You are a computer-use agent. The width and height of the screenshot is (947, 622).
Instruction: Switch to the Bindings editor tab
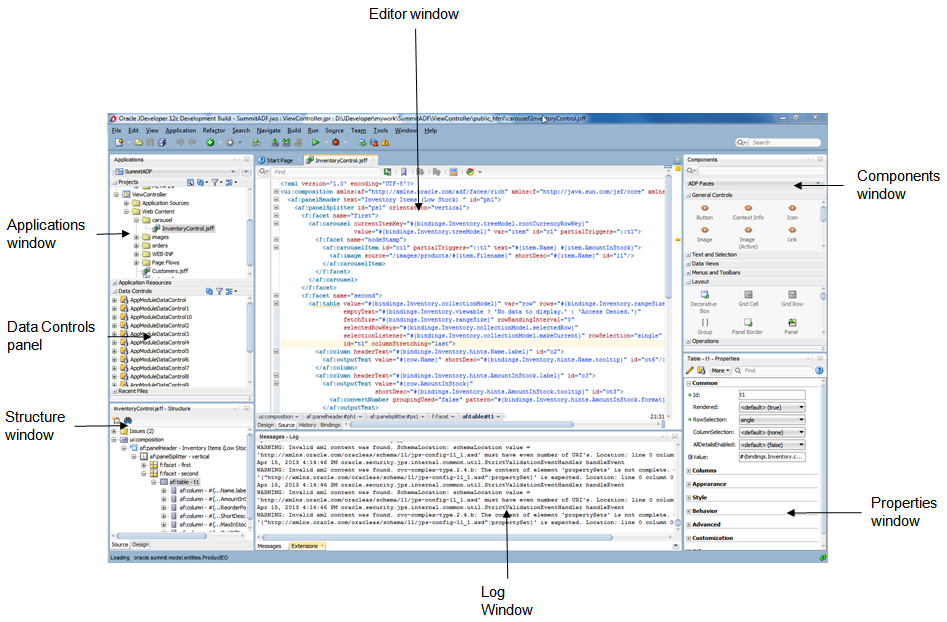pyautogui.click(x=330, y=425)
